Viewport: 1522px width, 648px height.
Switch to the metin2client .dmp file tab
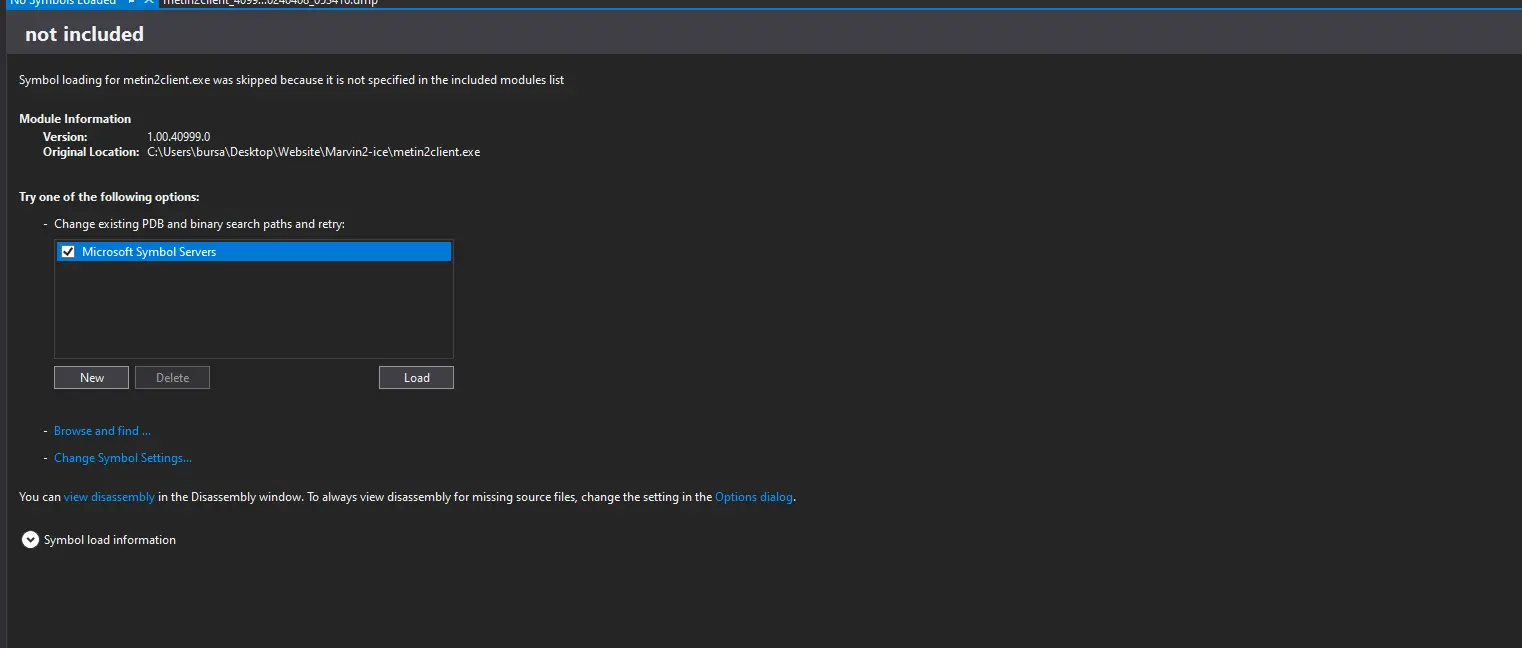(270, 2)
